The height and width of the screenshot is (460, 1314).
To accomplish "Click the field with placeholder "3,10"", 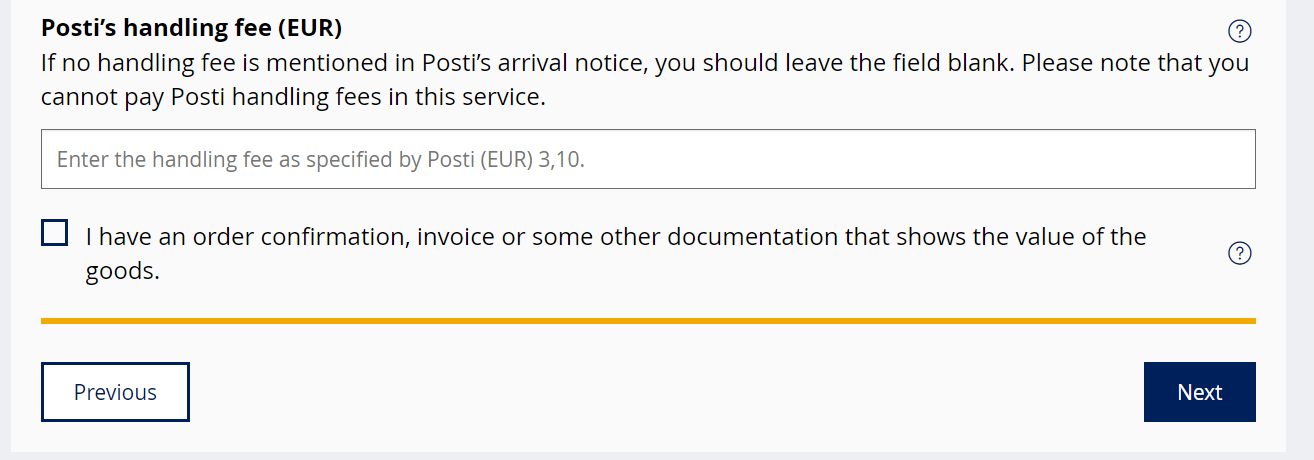I will click(x=648, y=159).
